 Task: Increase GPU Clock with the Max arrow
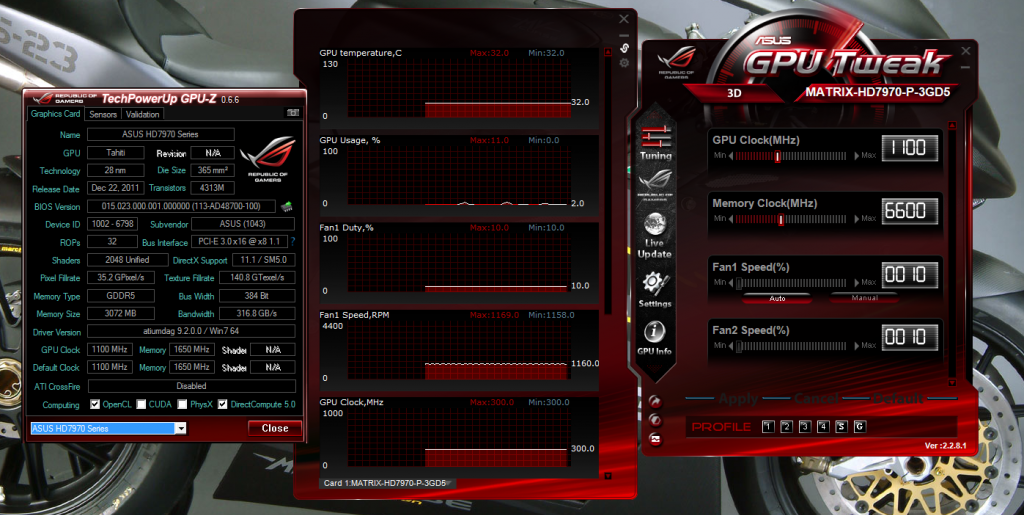[857, 156]
